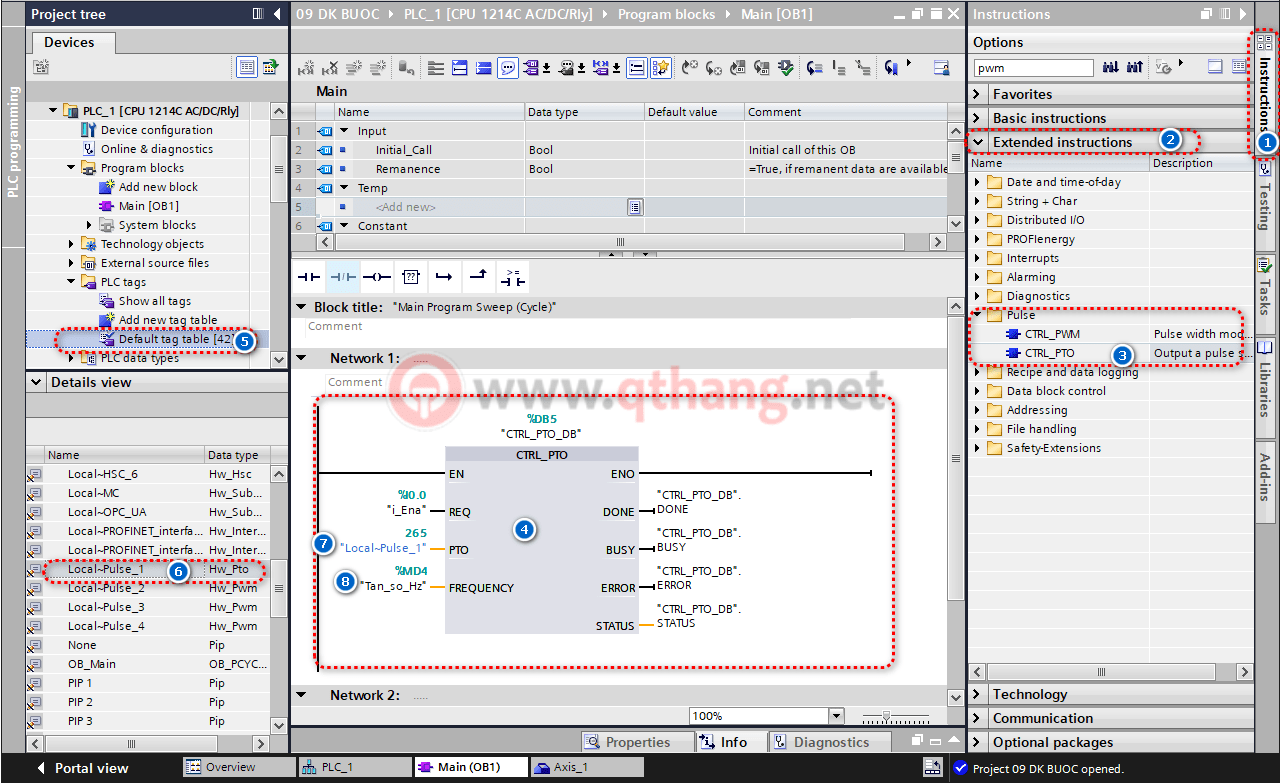Image resolution: width=1280 pixels, height=783 pixels.
Task: Insert a normally closed contact
Action: [342, 277]
